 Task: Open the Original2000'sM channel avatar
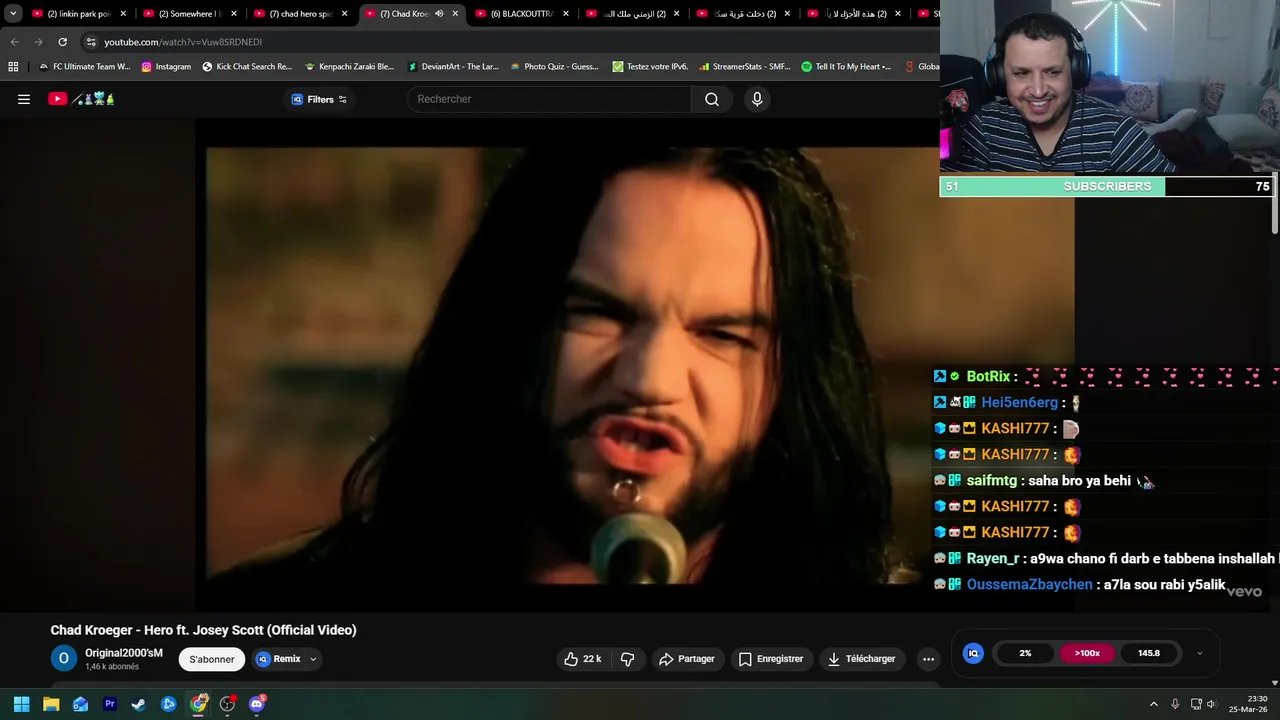click(63, 658)
